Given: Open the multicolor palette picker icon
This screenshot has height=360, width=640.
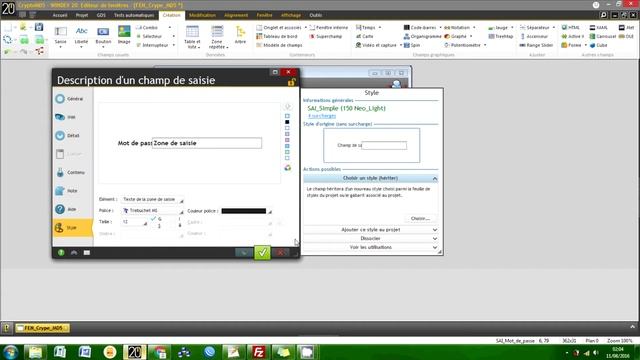Looking at the screenshot, I should 288,168.
